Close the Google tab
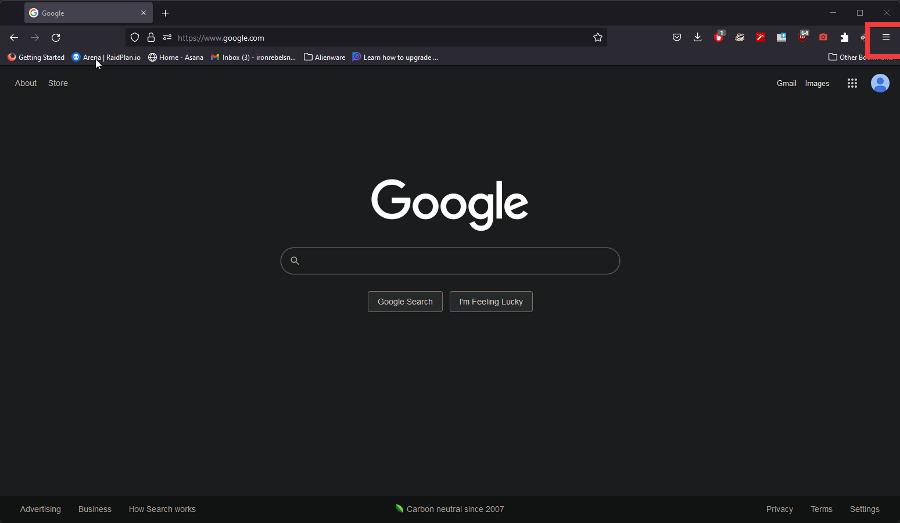This screenshot has width=900, height=523. tap(143, 13)
